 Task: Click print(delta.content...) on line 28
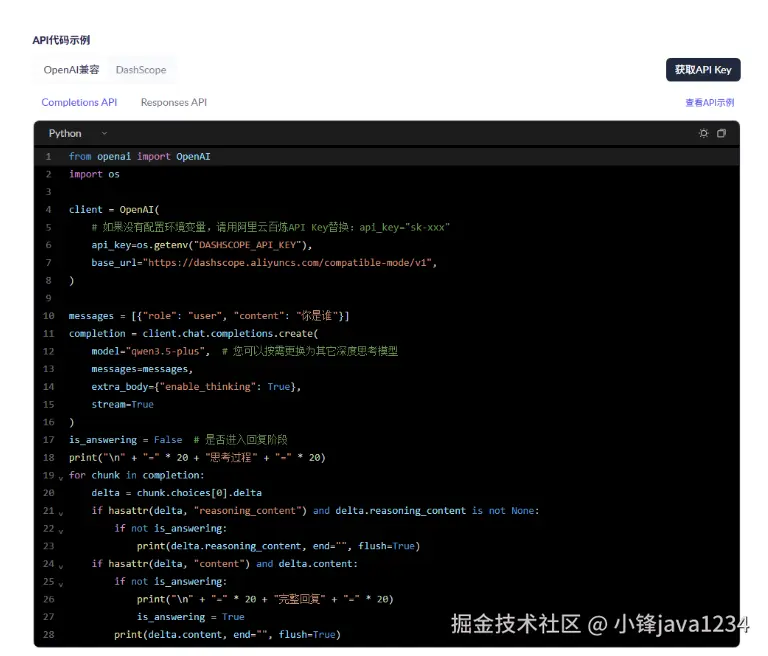pyautogui.click(x=227, y=634)
